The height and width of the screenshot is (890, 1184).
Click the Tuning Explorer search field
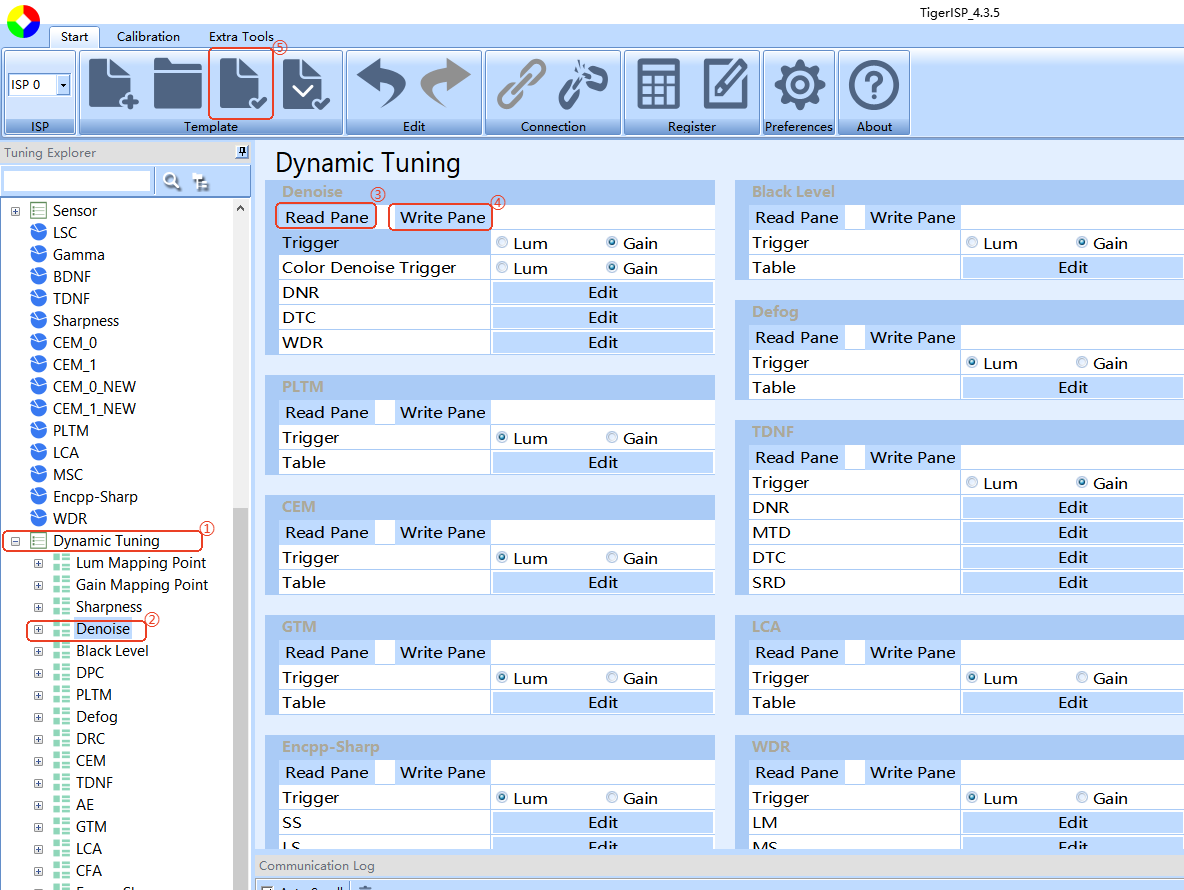tap(77, 181)
